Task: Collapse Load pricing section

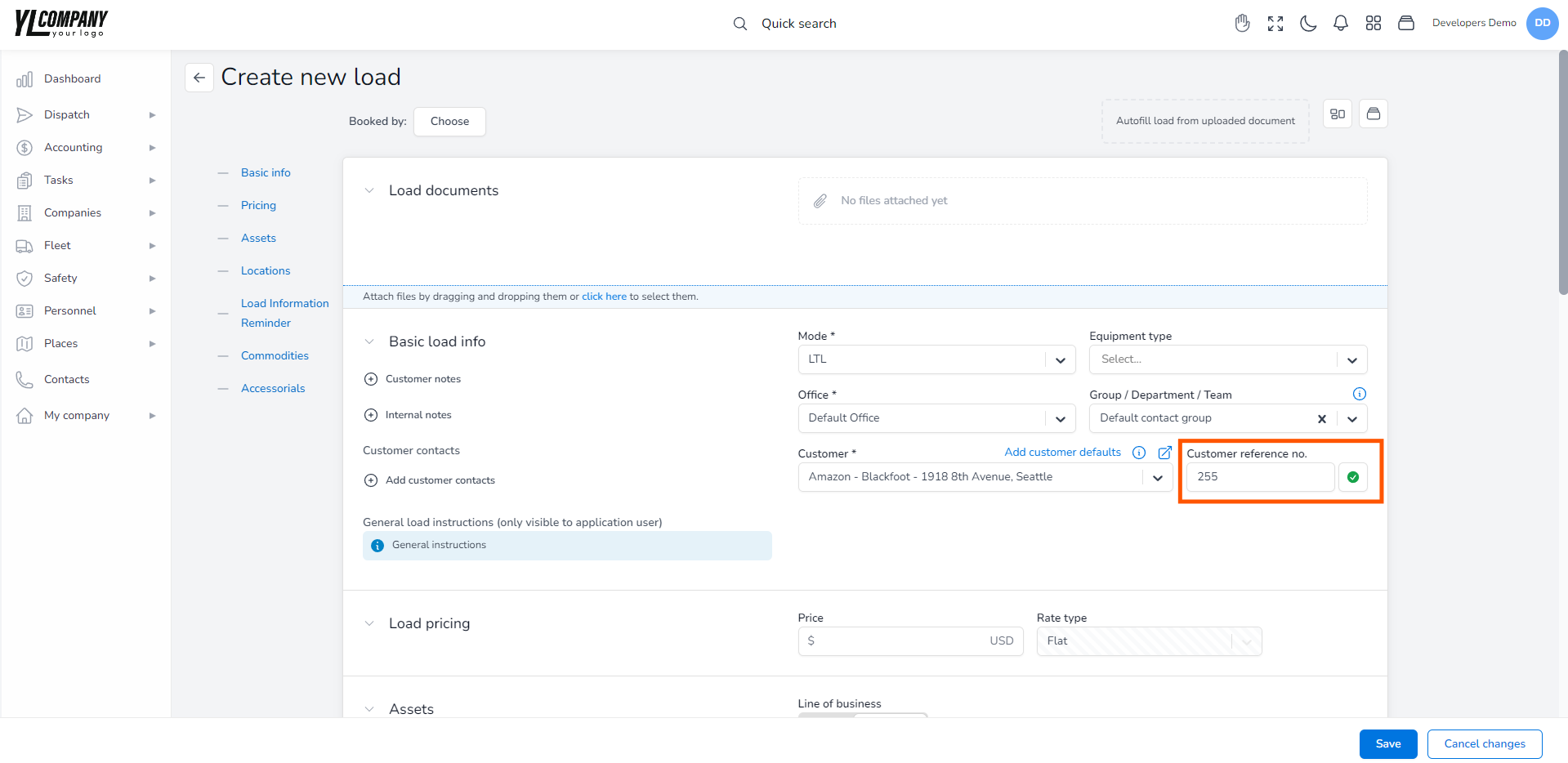Action: [369, 623]
